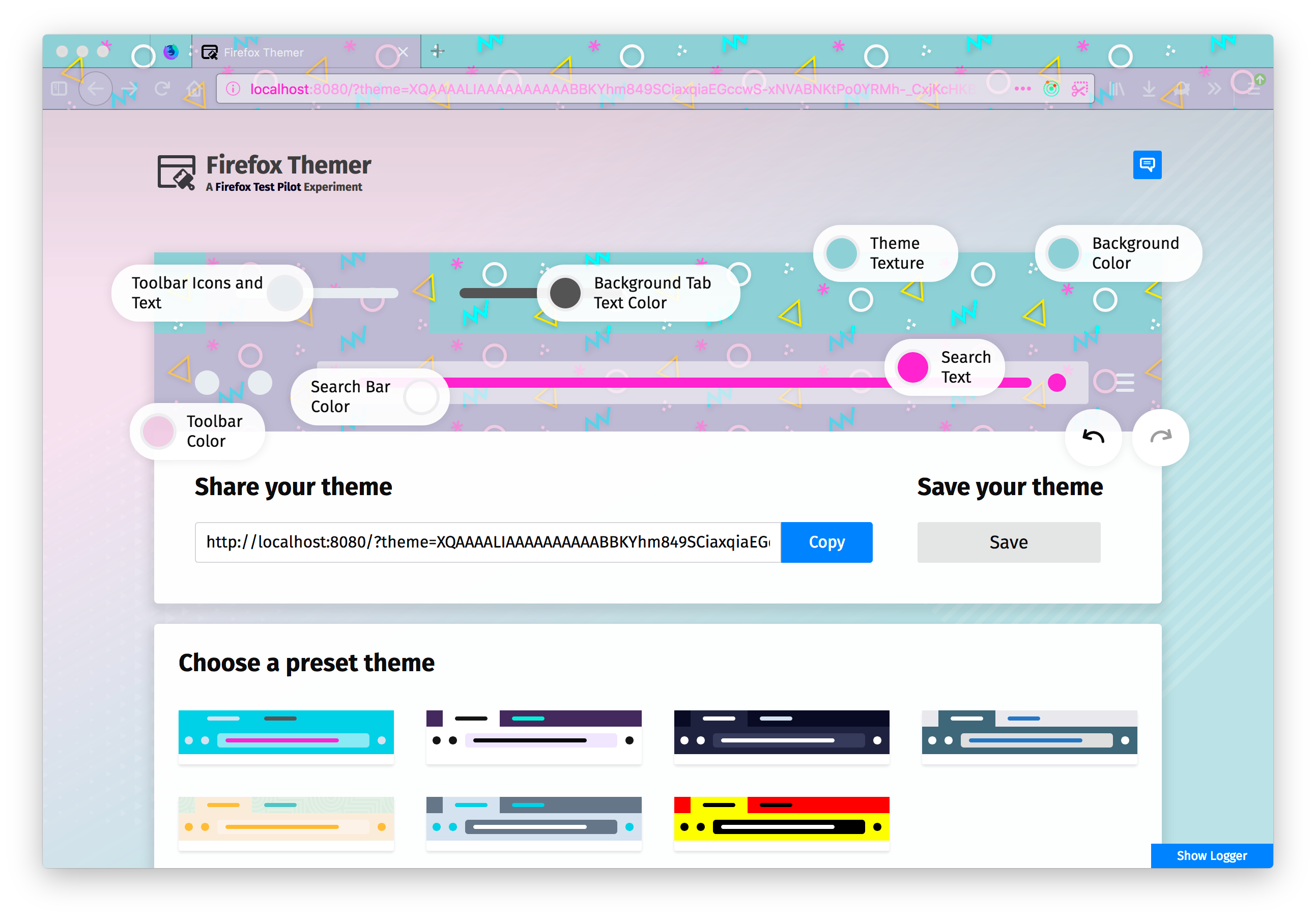This screenshot has width=1316, height=919.
Task: Click the Show Logger button
Action: tap(1211, 855)
